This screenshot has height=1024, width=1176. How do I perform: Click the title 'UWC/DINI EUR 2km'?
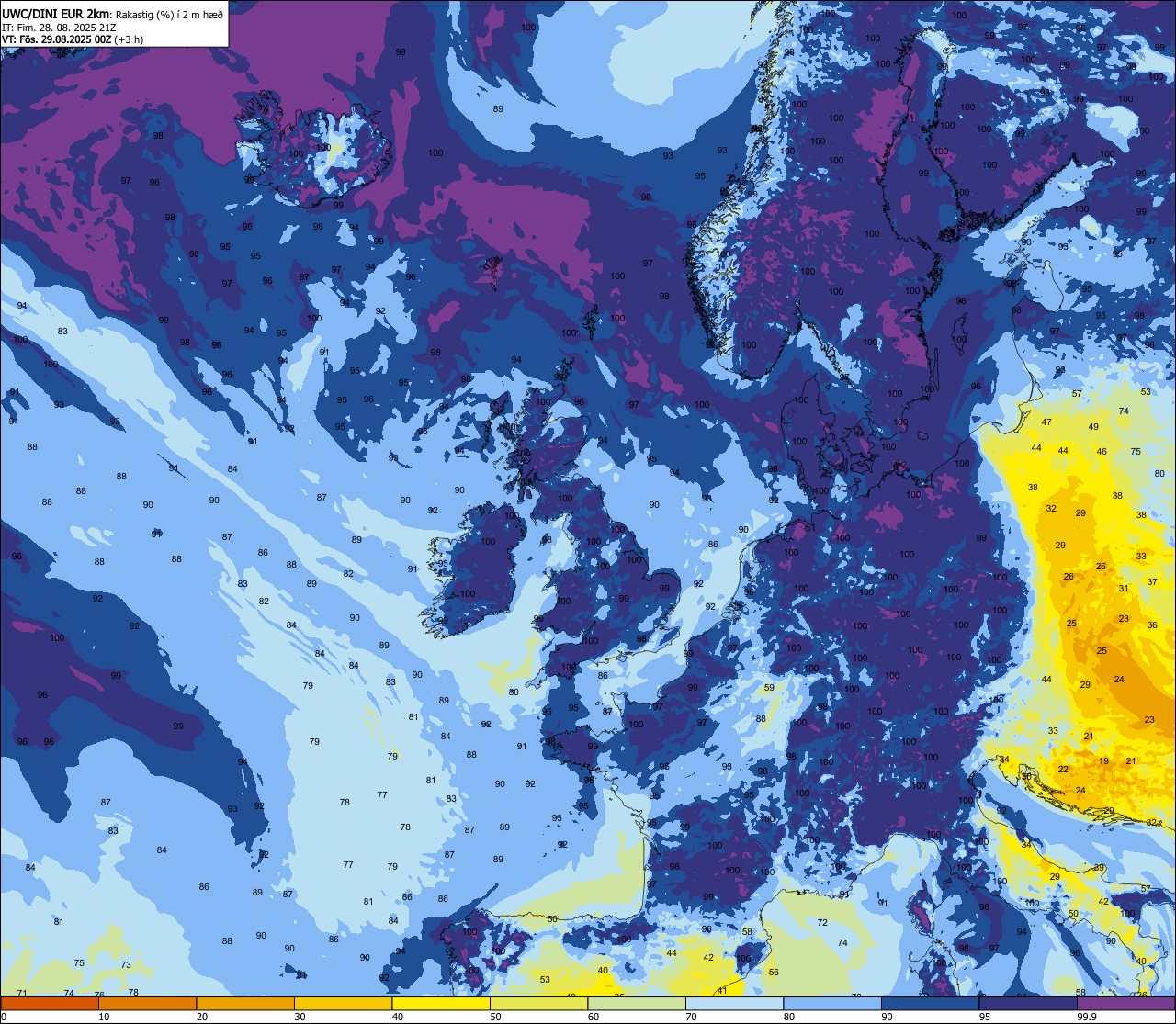[56, 13]
